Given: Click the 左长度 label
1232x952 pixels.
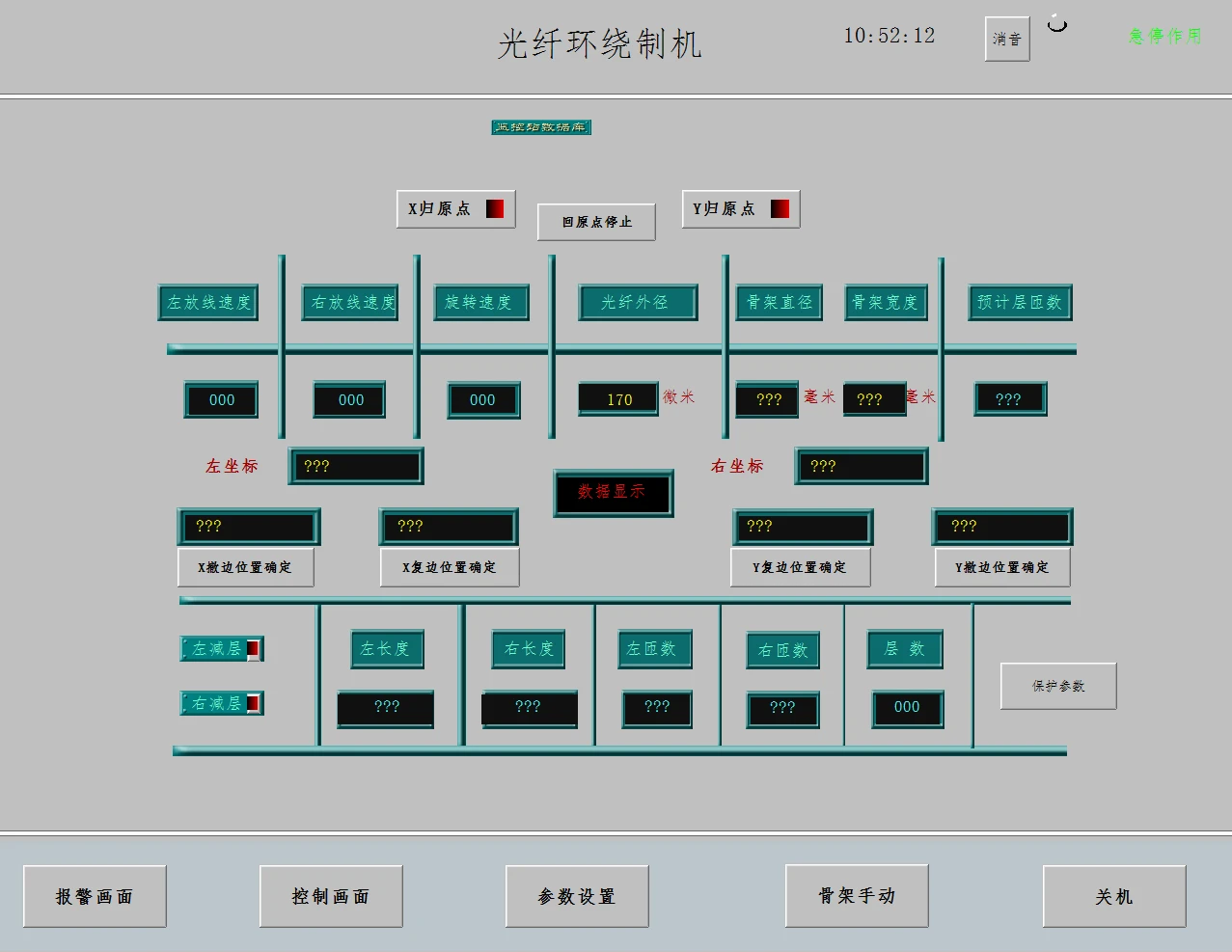Looking at the screenshot, I should pyautogui.click(x=387, y=649).
